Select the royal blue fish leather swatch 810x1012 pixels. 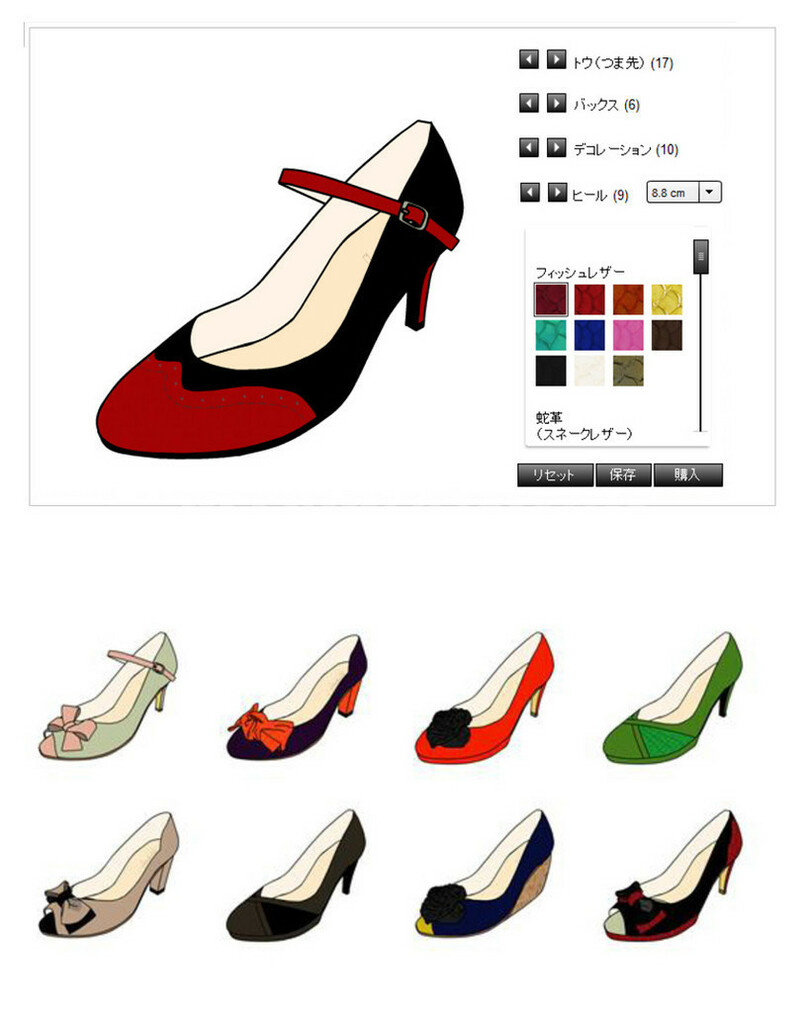click(x=588, y=335)
